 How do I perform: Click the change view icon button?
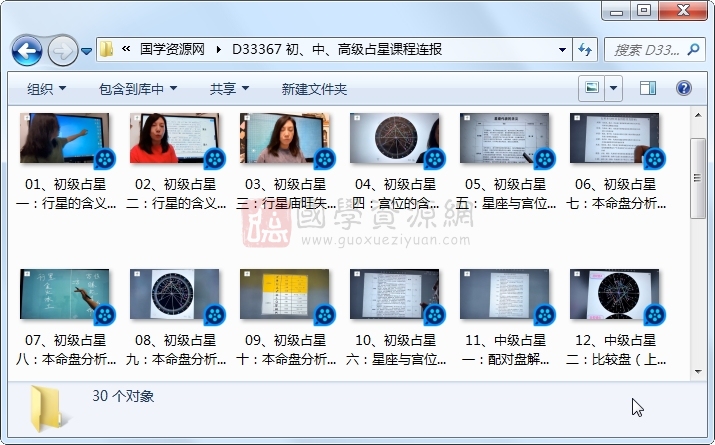point(592,88)
